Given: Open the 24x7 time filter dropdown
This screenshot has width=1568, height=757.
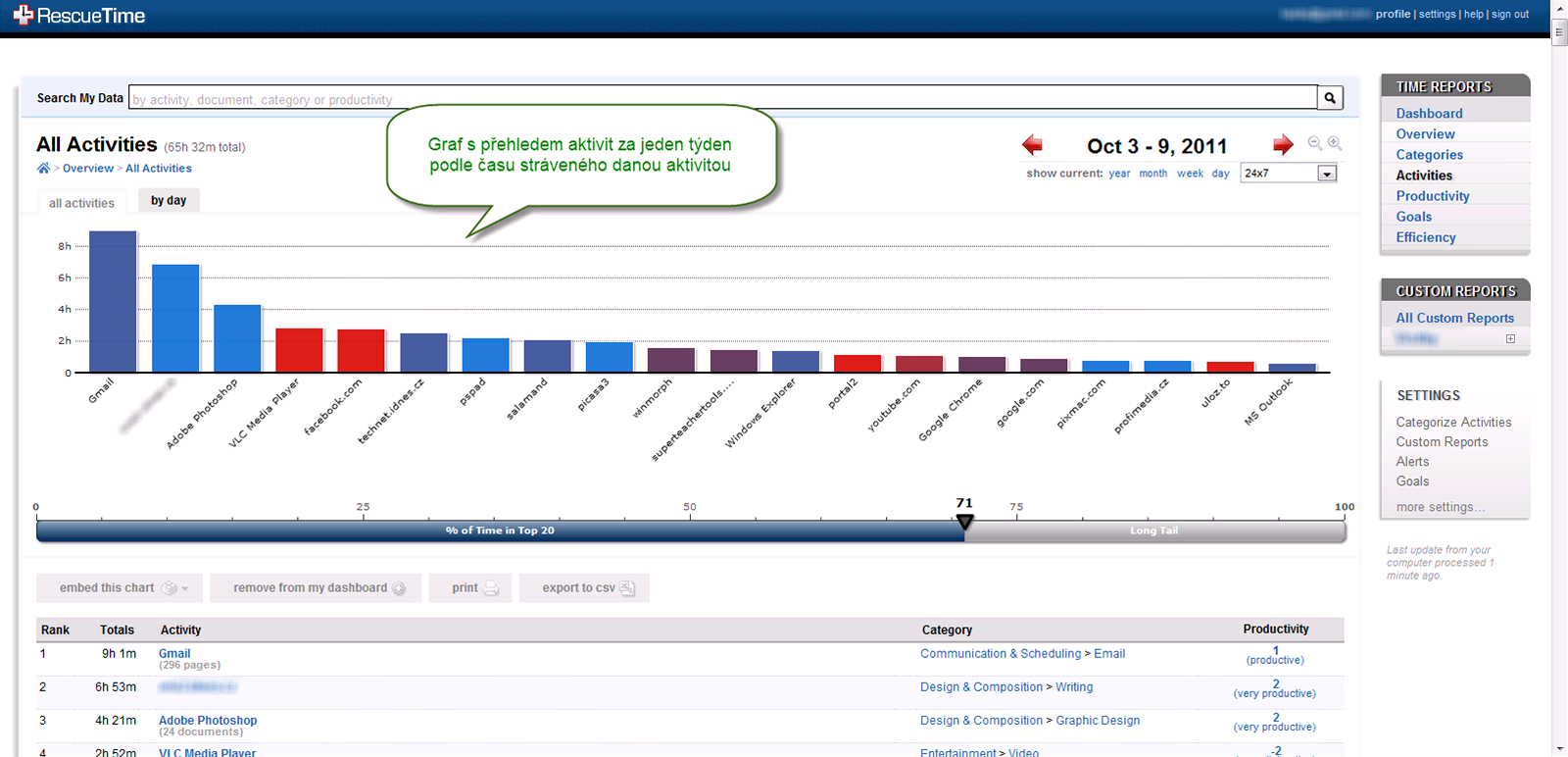Looking at the screenshot, I should [x=1326, y=174].
